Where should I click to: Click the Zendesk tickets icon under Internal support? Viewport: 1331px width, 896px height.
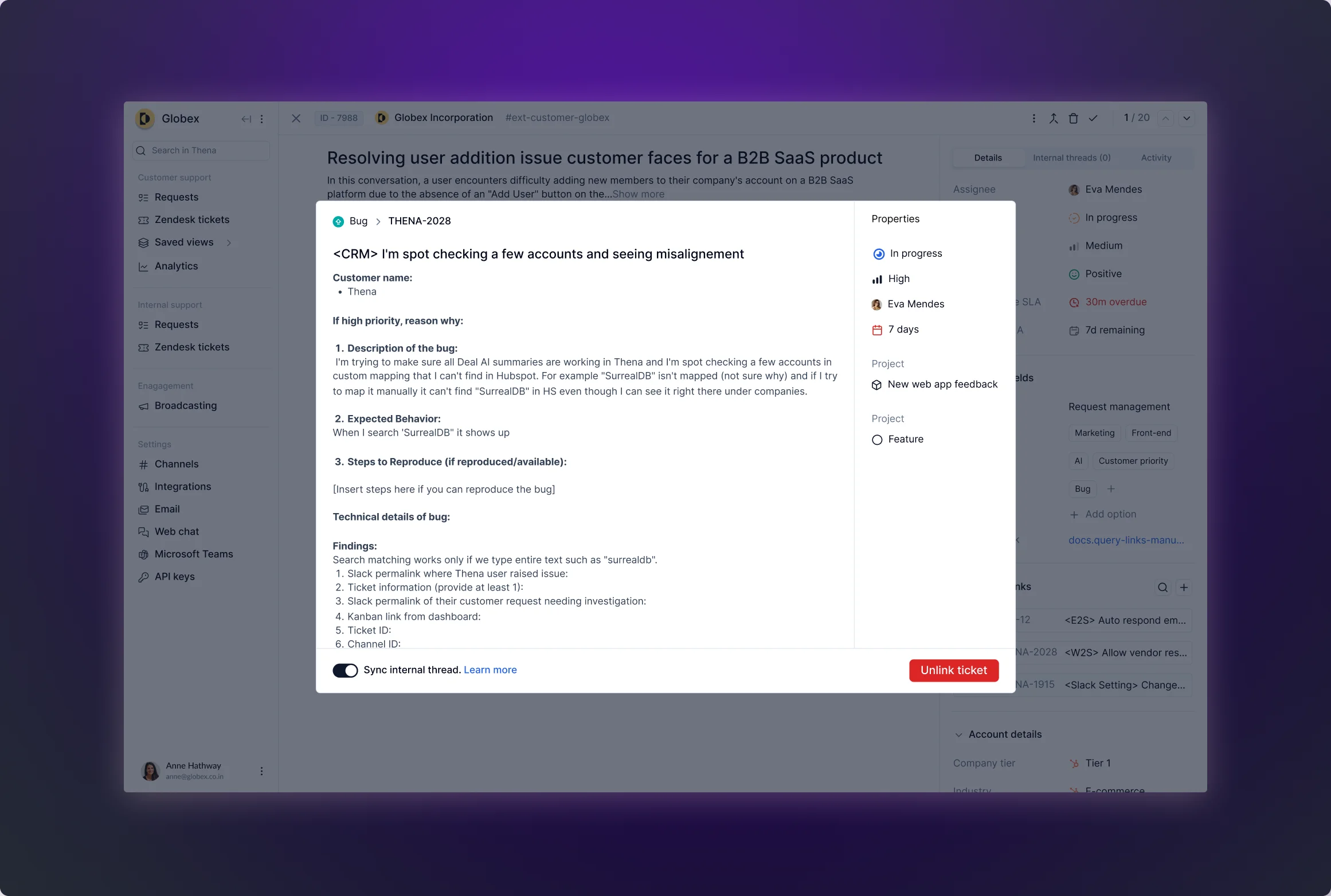coord(143,347)
